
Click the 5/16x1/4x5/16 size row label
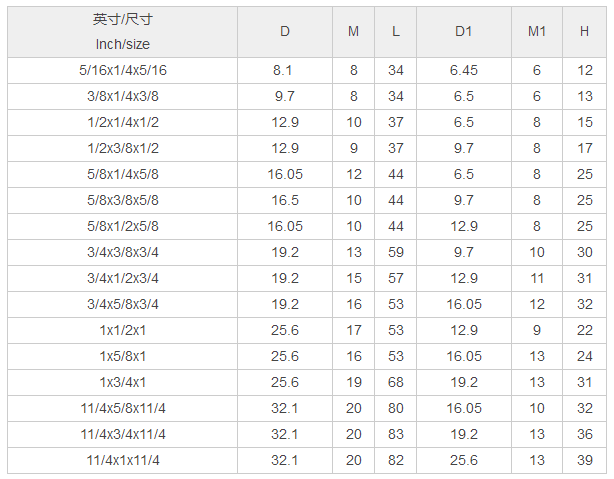(x=122, y=71)
